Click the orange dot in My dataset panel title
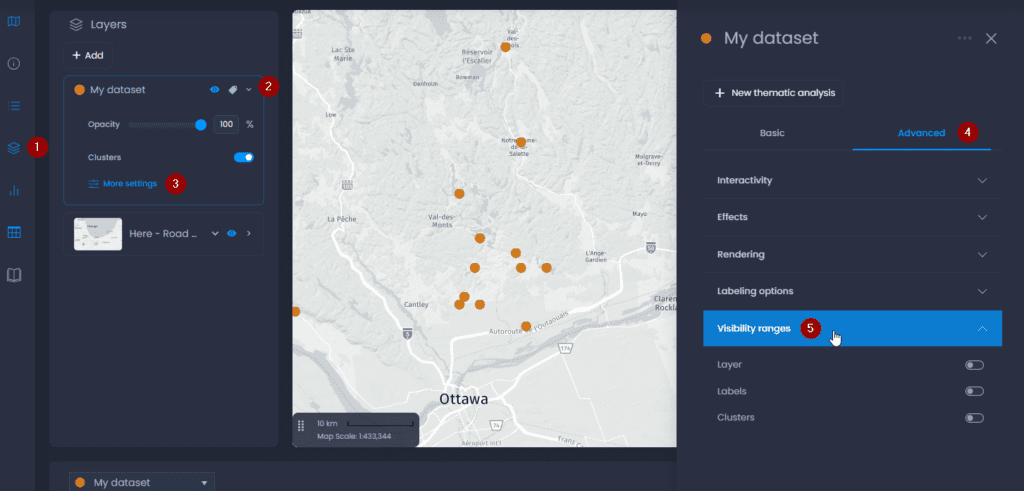This screenshot has width=1024, height=491. pos(705,39)
